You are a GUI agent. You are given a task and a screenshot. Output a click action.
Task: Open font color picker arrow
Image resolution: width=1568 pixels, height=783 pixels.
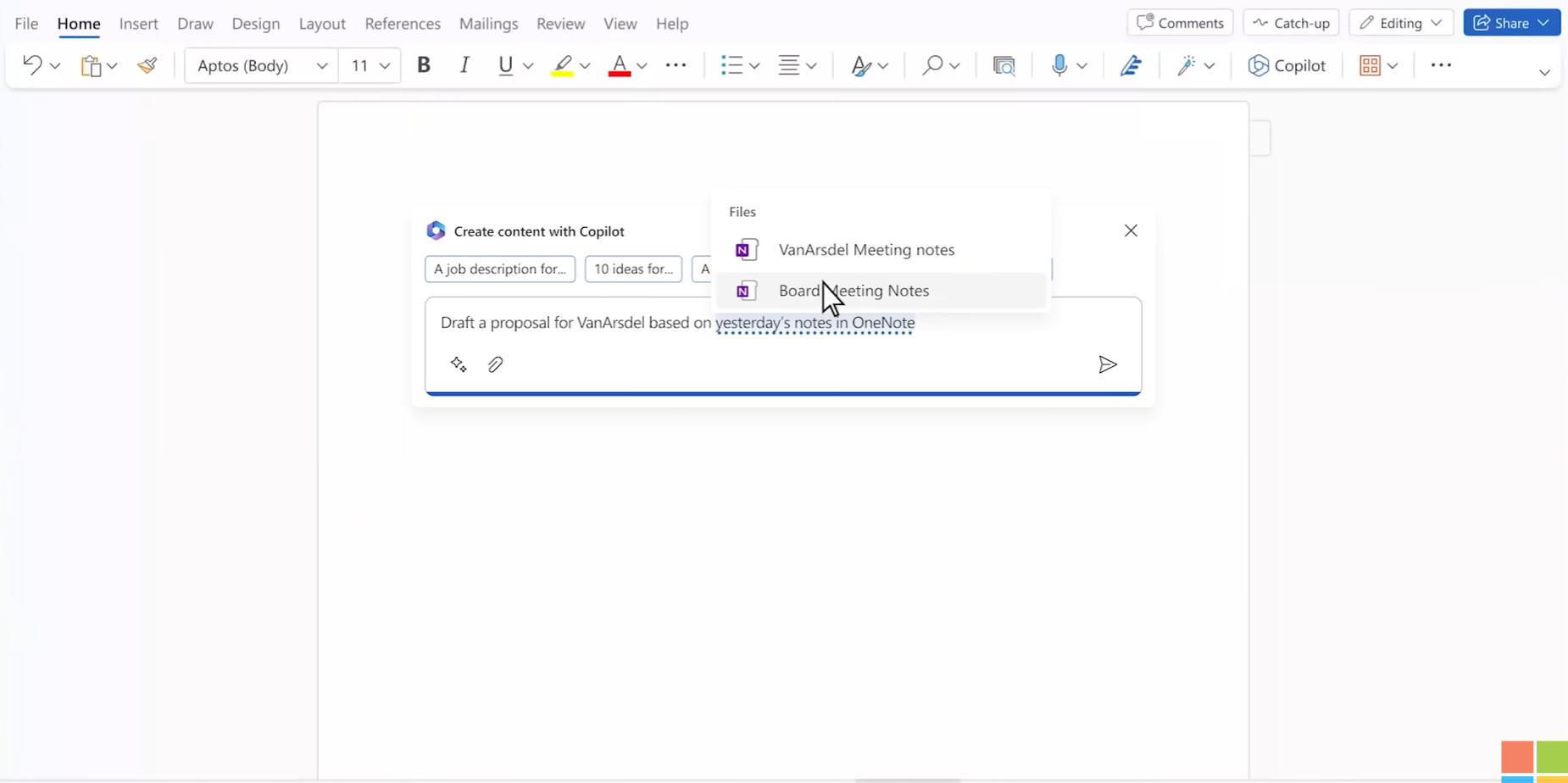[642, 65]
